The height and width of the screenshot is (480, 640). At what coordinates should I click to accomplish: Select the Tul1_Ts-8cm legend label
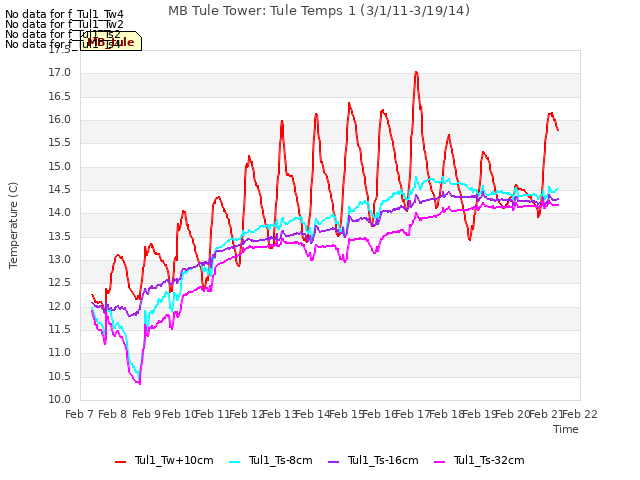point(280,461)
